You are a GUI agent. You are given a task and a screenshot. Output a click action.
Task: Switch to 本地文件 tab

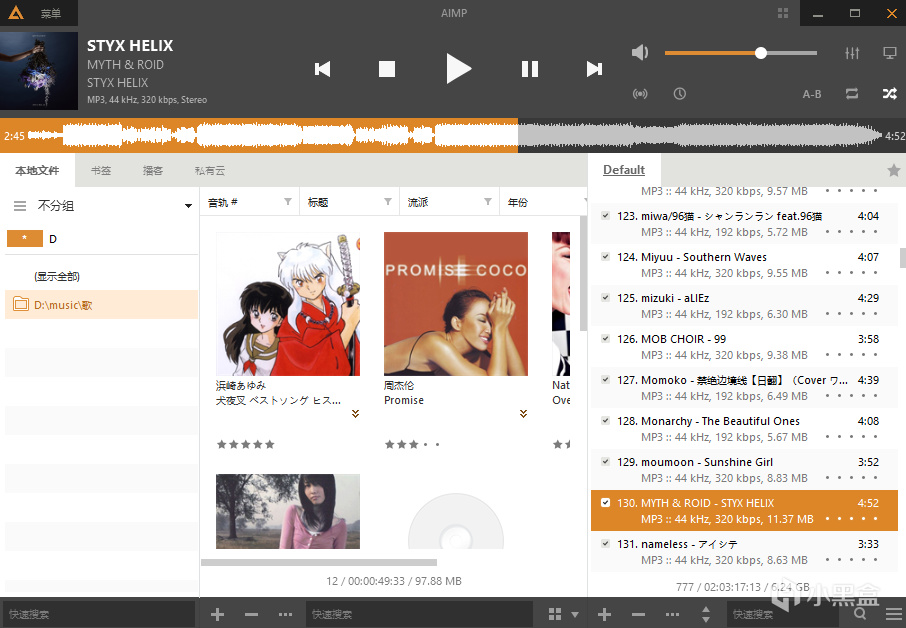(x=38, y=170)
